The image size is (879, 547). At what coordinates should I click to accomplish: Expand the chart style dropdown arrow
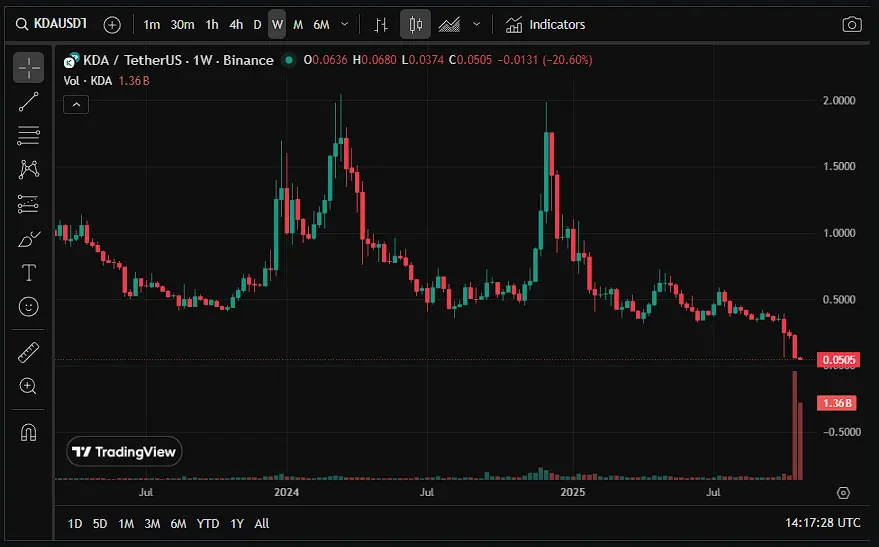click(x=476, y=25)
